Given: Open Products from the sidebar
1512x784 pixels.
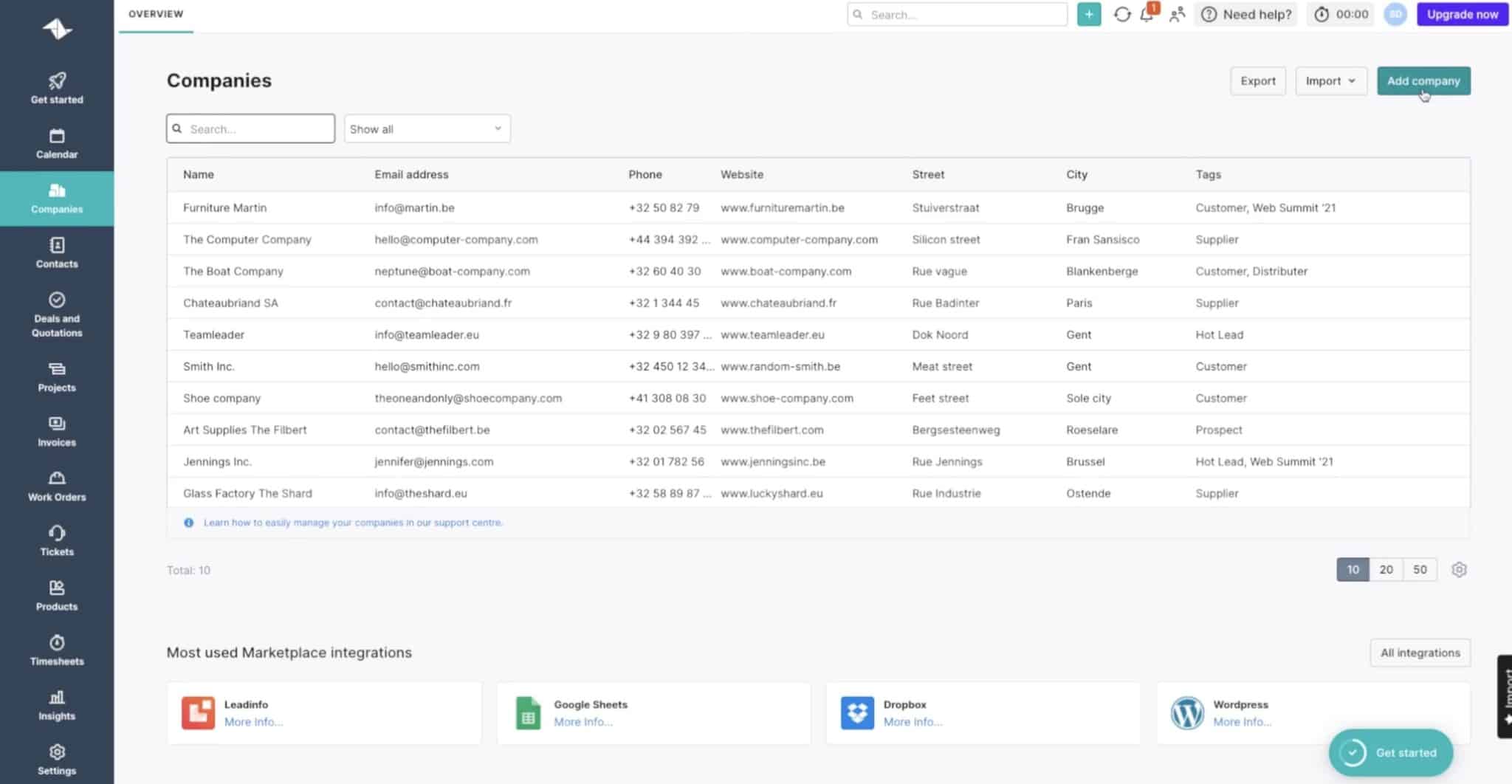Looking at the screenshot, I should pyautogui.click(x=57, y=596).
